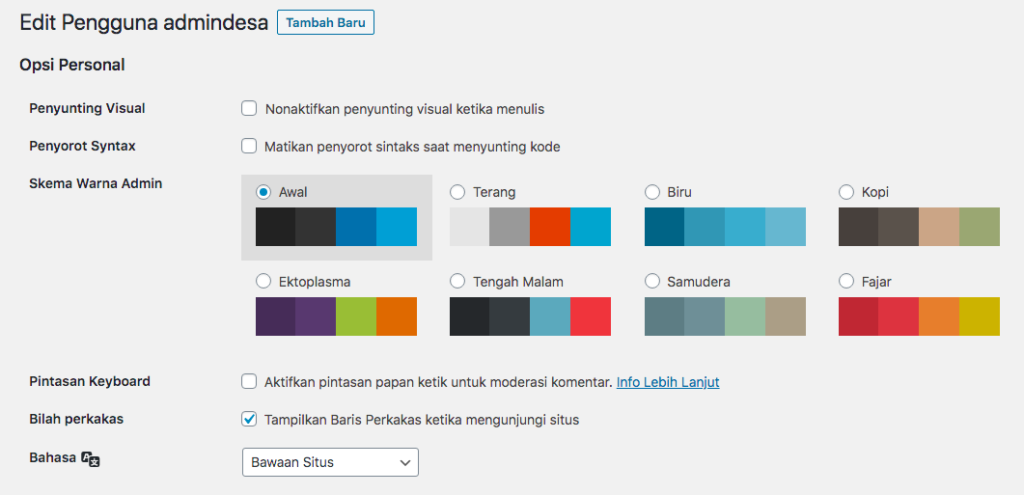This screenshot has height=495, width=1024.
Task: Click the Tengah Malam red swatch
Action: 590,317
